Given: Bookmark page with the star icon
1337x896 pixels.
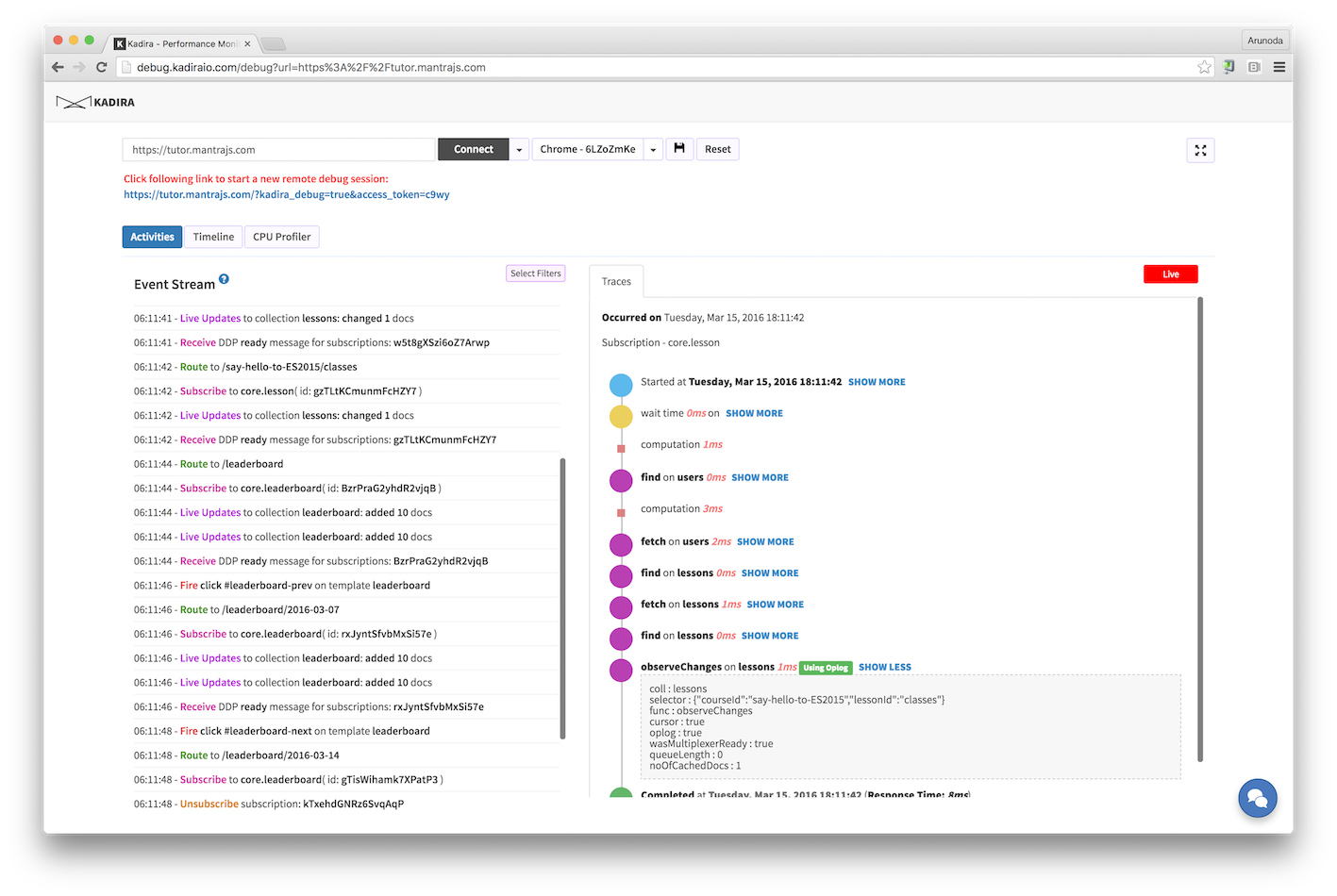Looking at the screenshot, I should point(1204,67).
